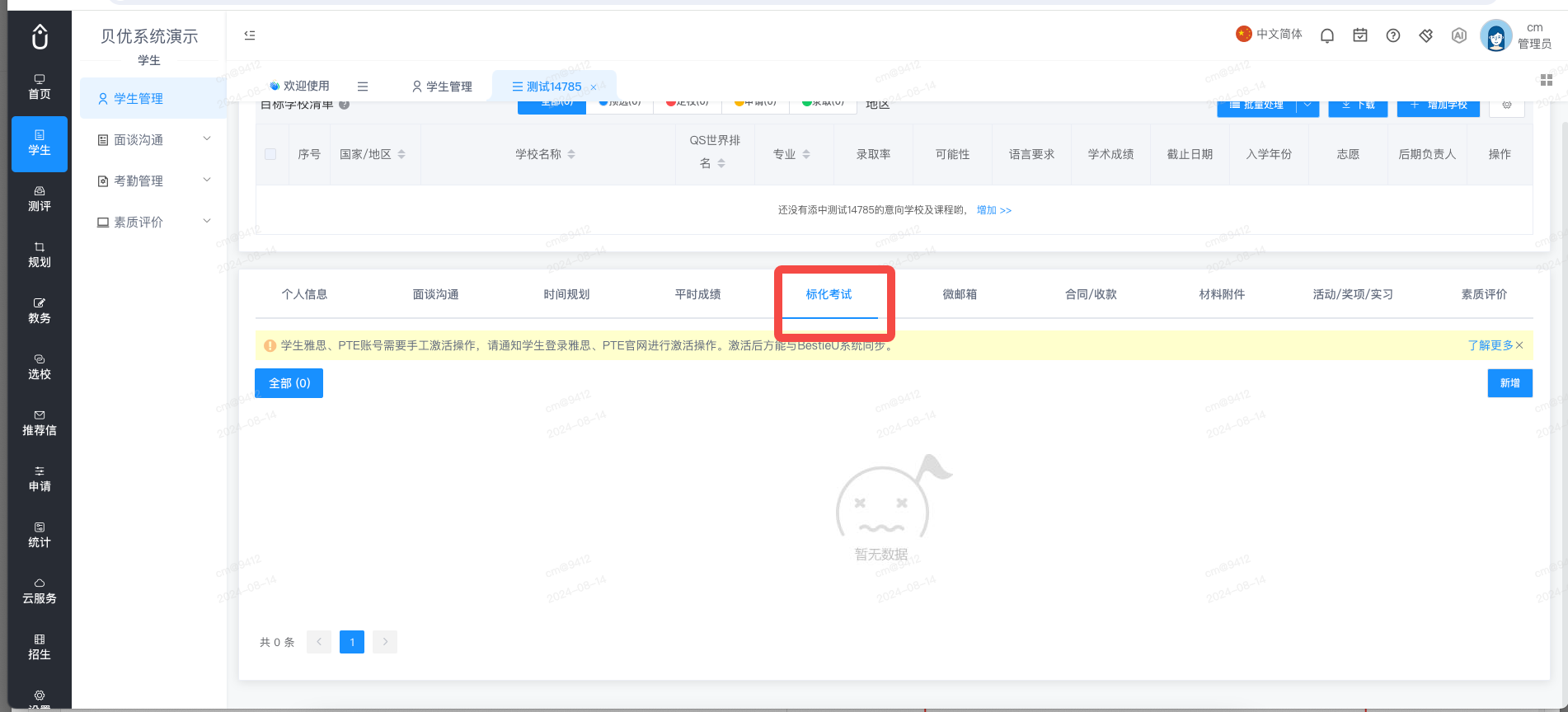Open the notification bell icon
This screenshot has height=712, width=1568.
click(1327, 35)
